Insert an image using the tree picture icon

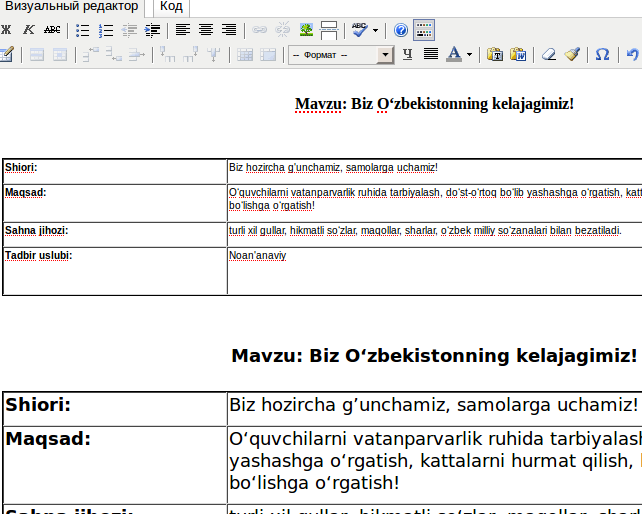(x=306, y=30)
